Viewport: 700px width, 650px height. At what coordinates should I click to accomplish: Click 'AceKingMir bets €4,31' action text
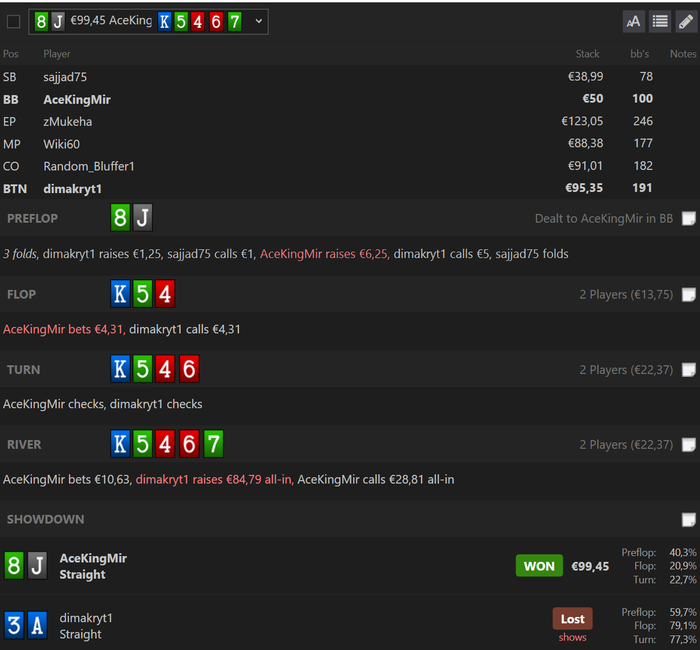[64, 329]
